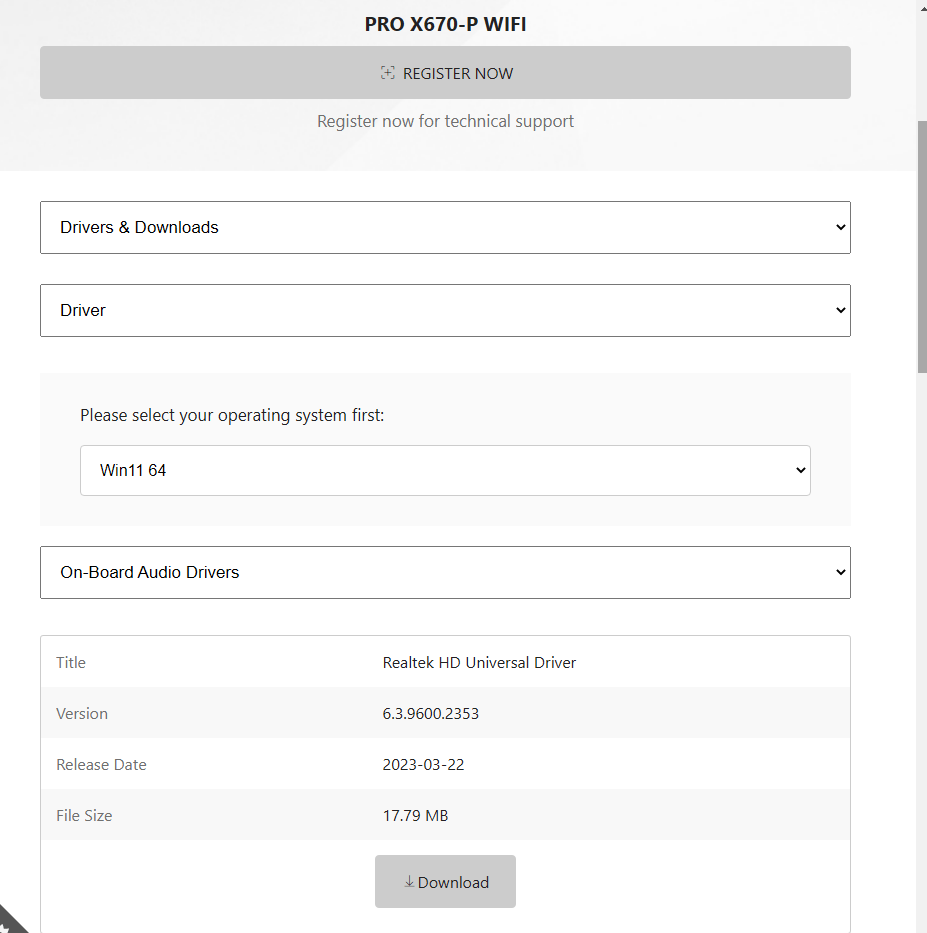
Task: Click the page vertical scrollbar thumb
Action: point(922,247)
